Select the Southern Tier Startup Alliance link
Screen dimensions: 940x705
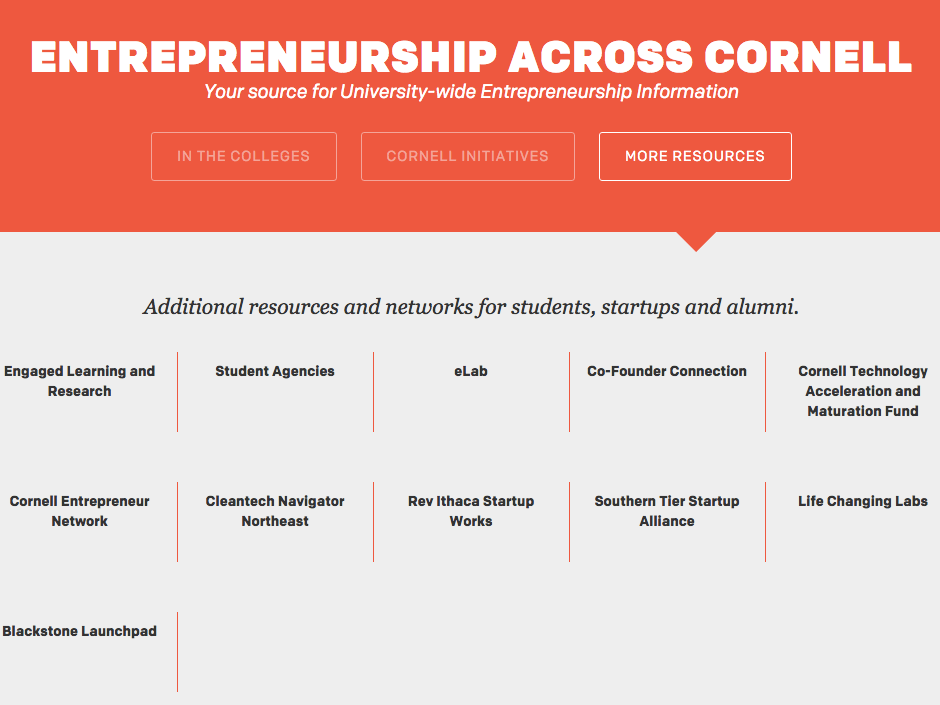point(667,511)
